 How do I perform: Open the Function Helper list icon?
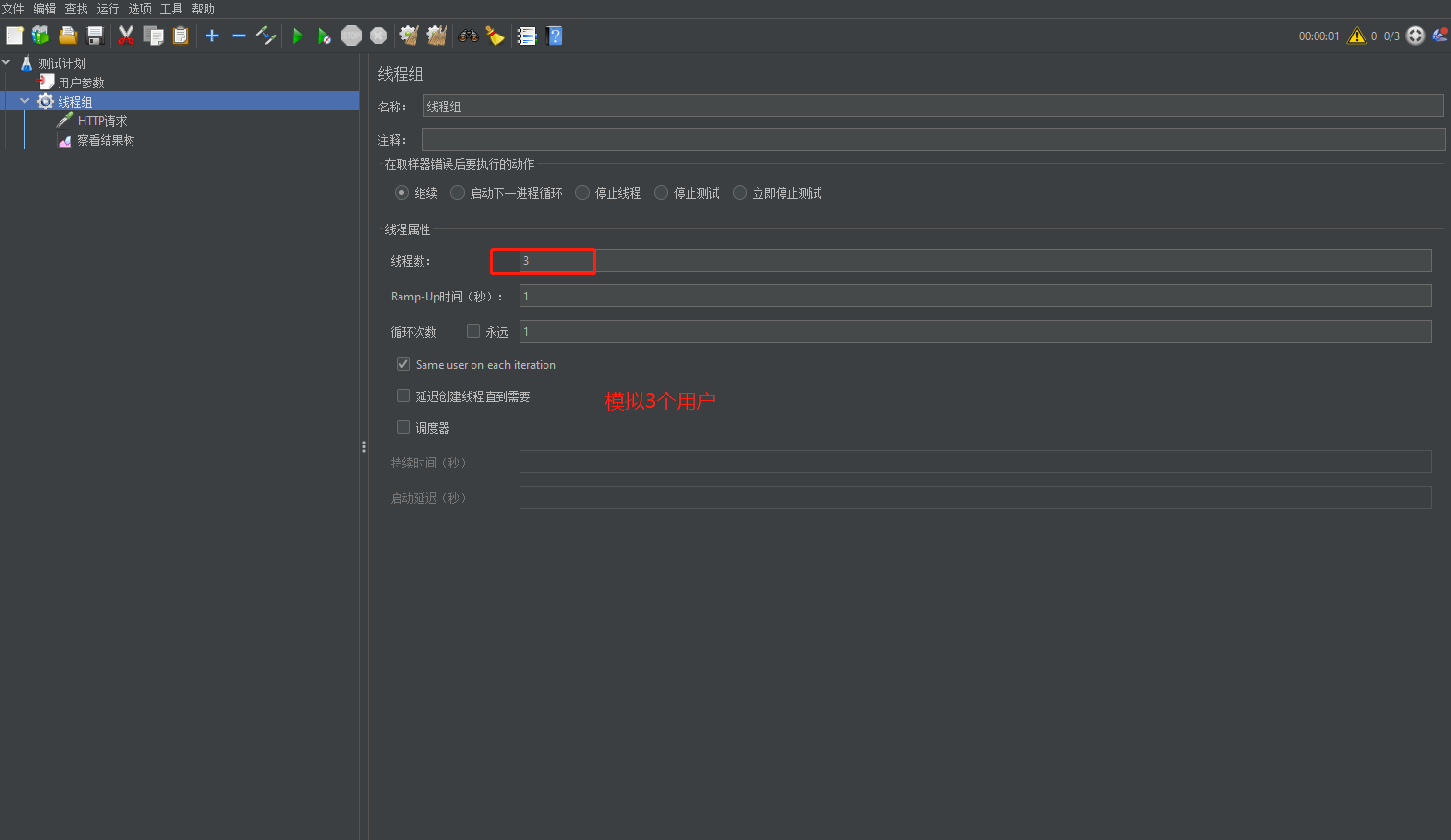pyautogui.click(x=526, y=36)
